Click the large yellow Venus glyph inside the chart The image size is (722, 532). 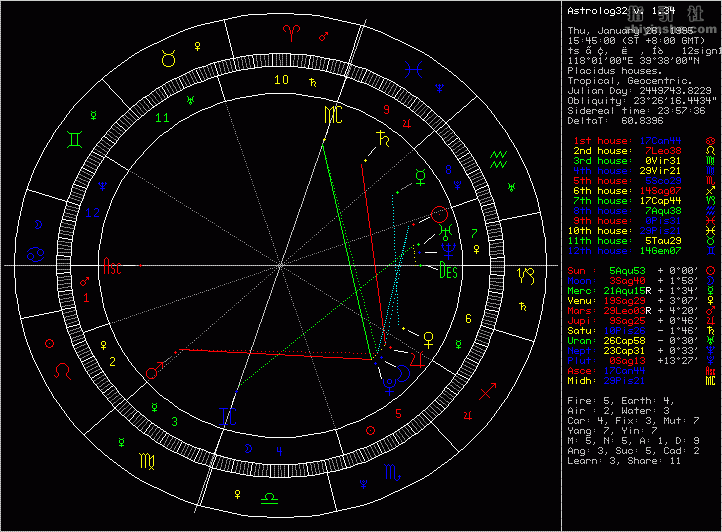428,340
